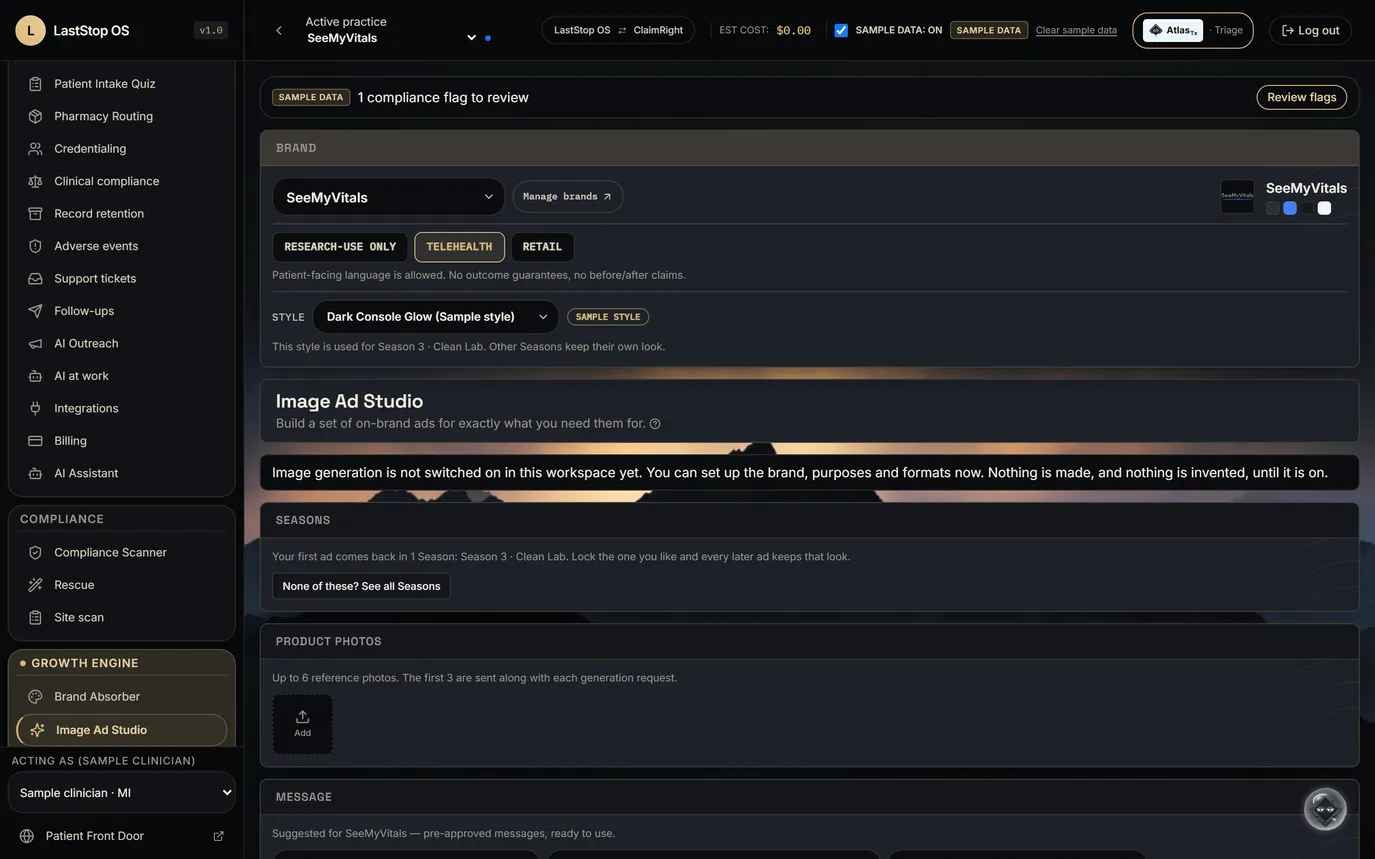Click the Record retention archive icon
The width and height of the screenshot is (1375, 859).
(35, 214)
